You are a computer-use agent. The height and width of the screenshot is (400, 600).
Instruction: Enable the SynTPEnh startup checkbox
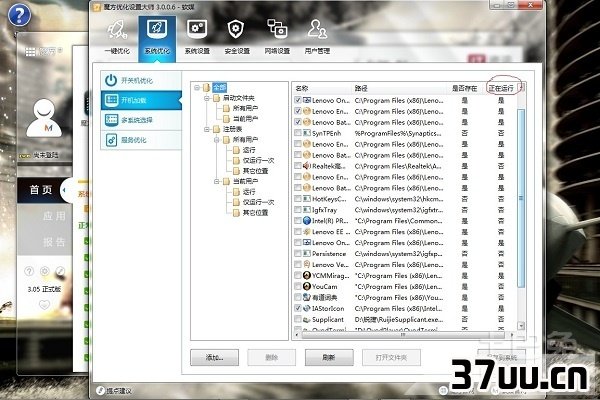[x=298, y=133]
